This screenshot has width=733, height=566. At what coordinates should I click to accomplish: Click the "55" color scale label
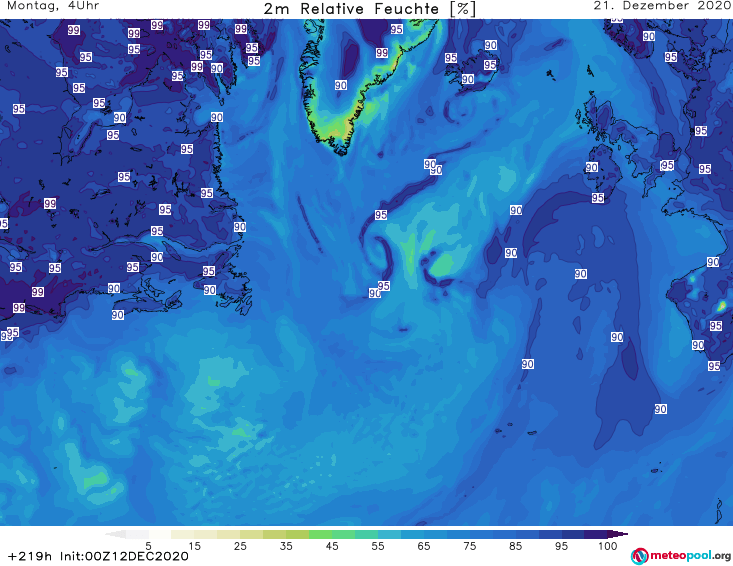tap(378, 546)
